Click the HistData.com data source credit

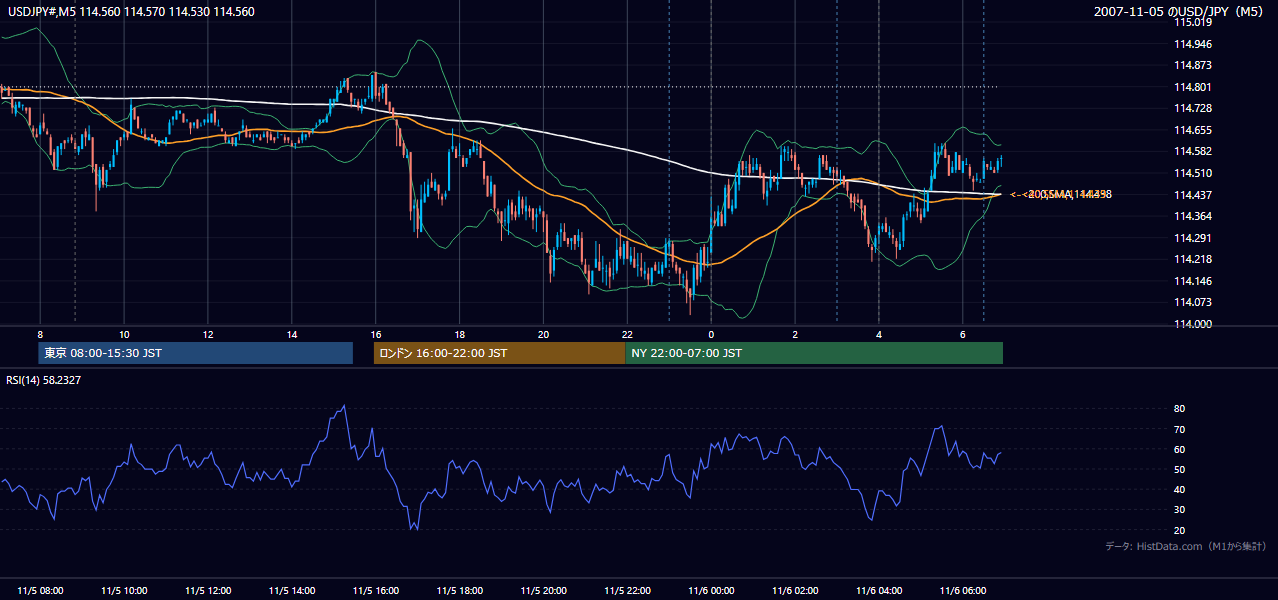(1186, 546)
